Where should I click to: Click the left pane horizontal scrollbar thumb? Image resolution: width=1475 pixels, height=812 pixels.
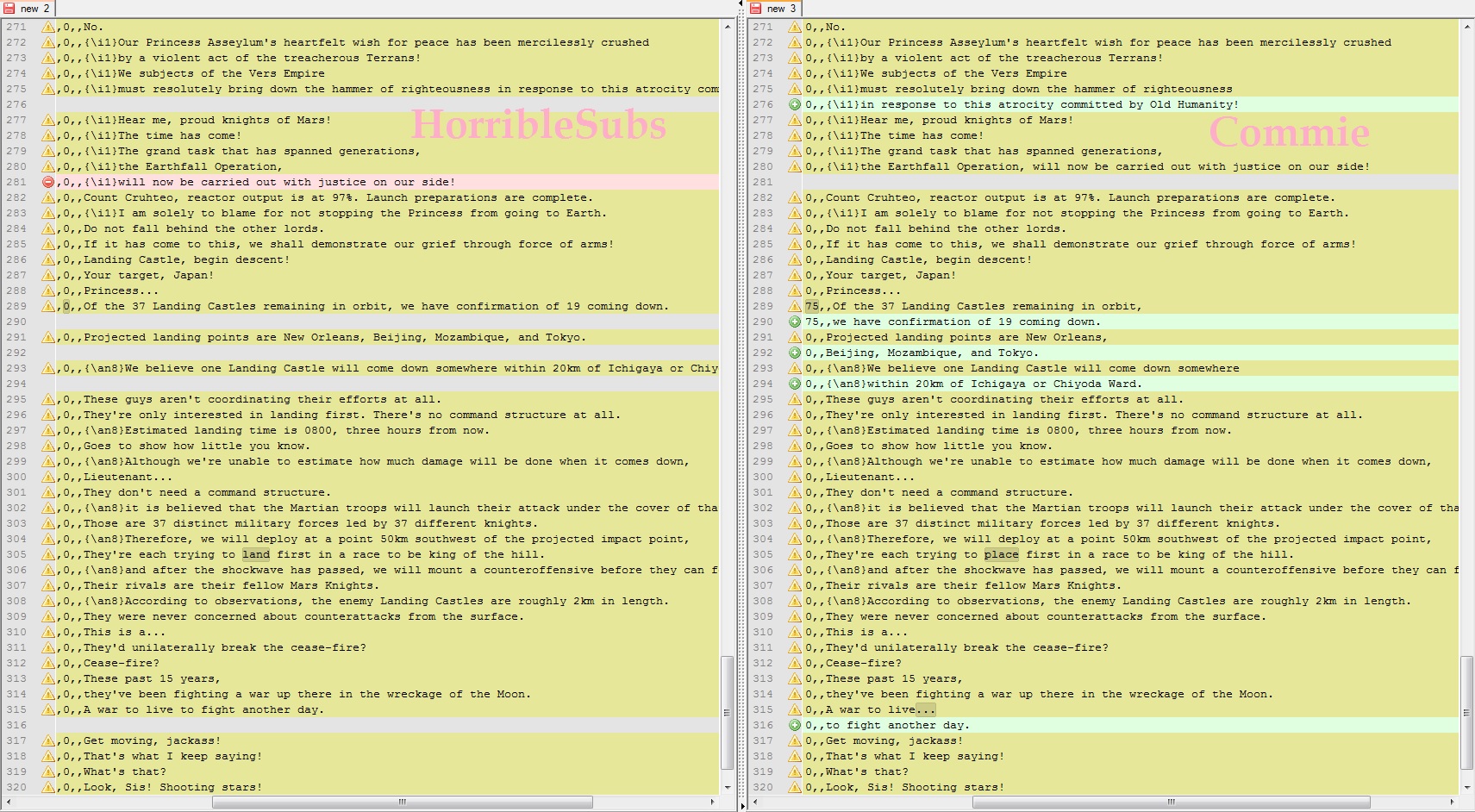click(x=403, y=802)
